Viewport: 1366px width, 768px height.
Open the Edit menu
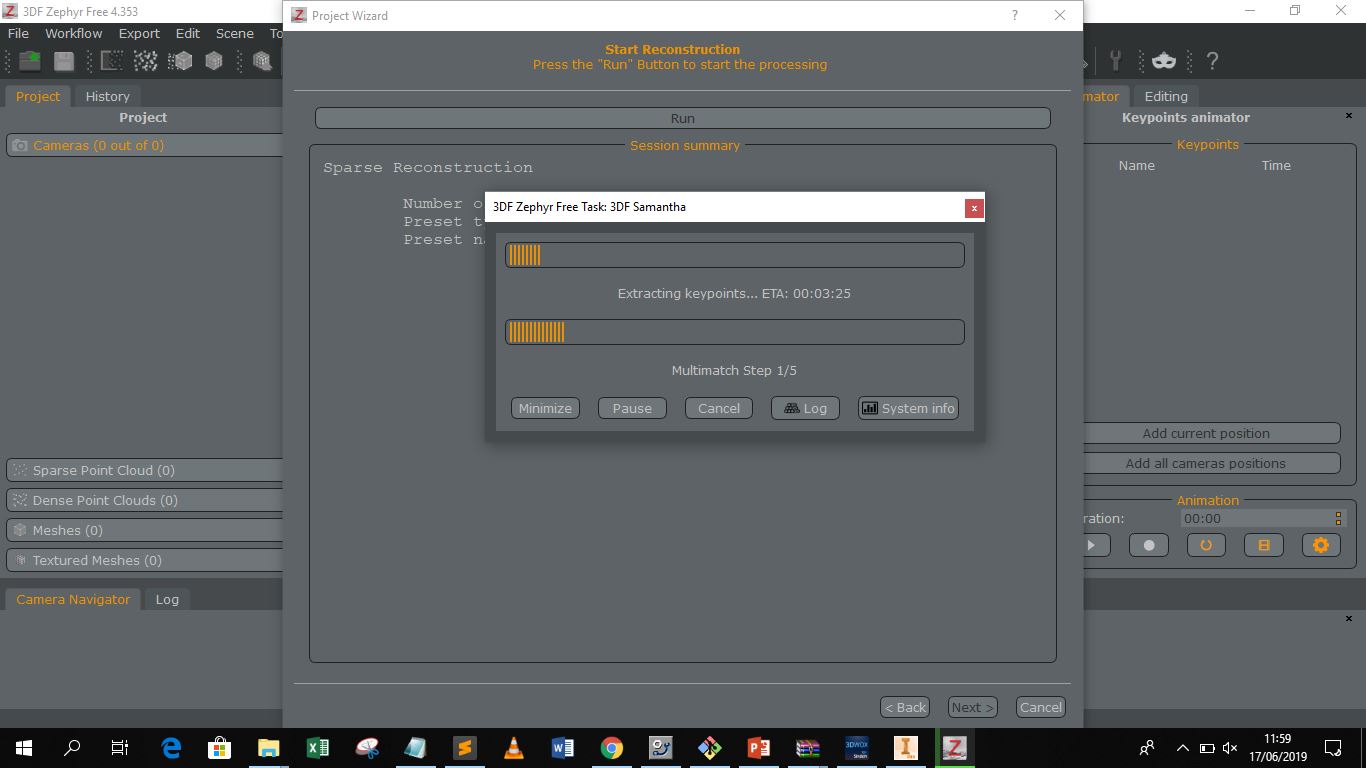click(188, 33)
